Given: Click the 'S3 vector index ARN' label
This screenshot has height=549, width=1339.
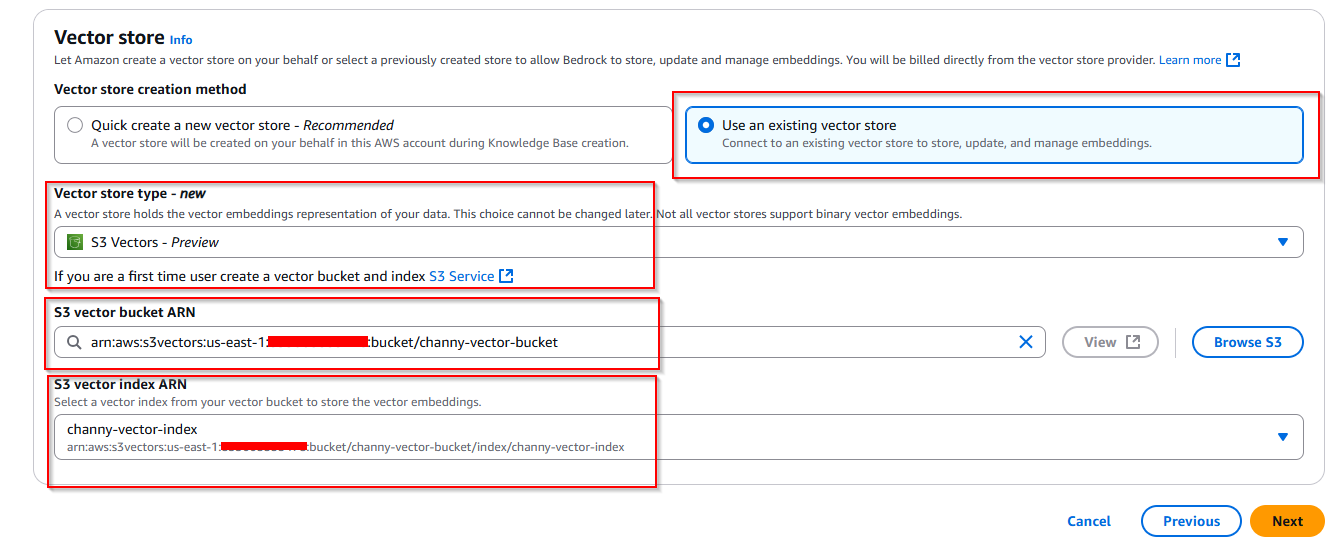Looking at the screenshot, I should [120, 384].
